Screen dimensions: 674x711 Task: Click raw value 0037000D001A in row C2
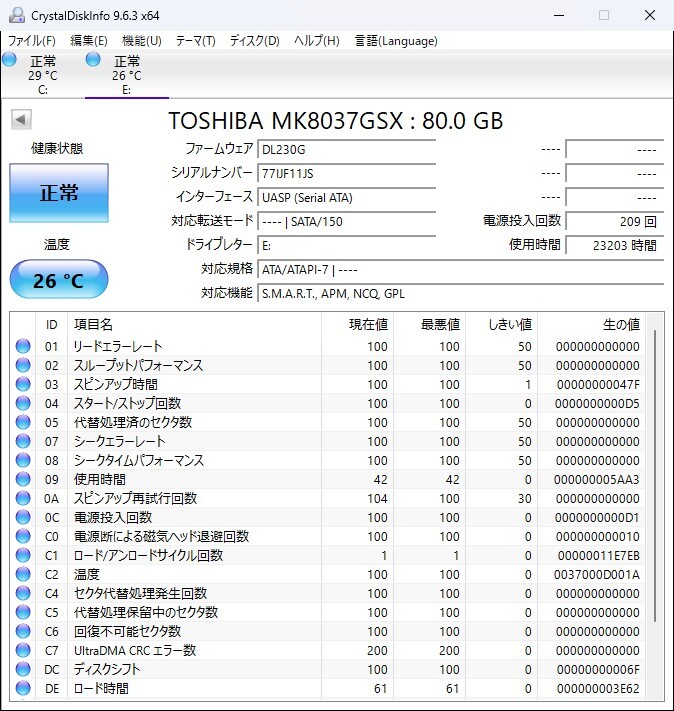click(596, 575)
